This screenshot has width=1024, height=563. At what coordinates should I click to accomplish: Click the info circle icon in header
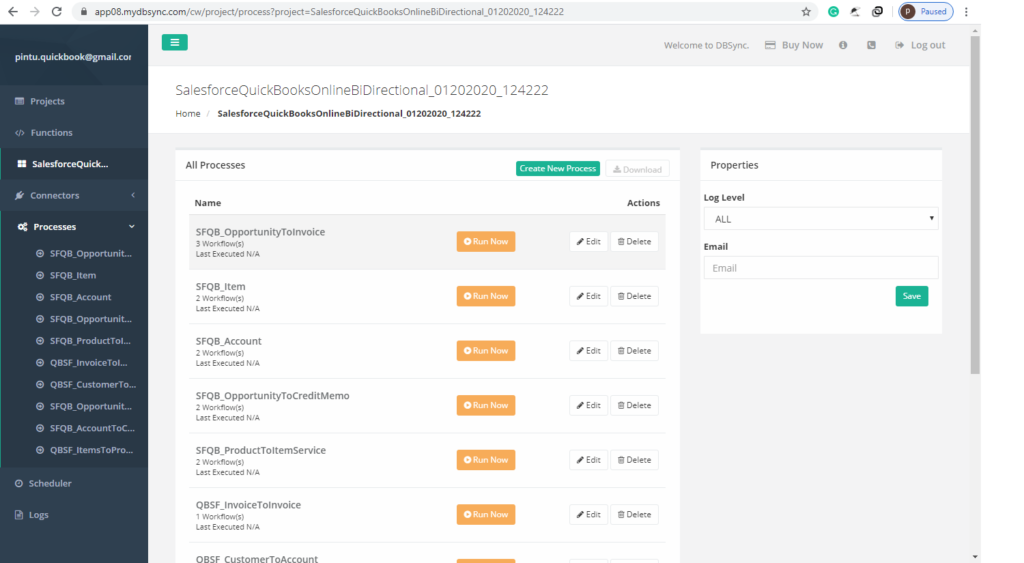coord(843,45)
